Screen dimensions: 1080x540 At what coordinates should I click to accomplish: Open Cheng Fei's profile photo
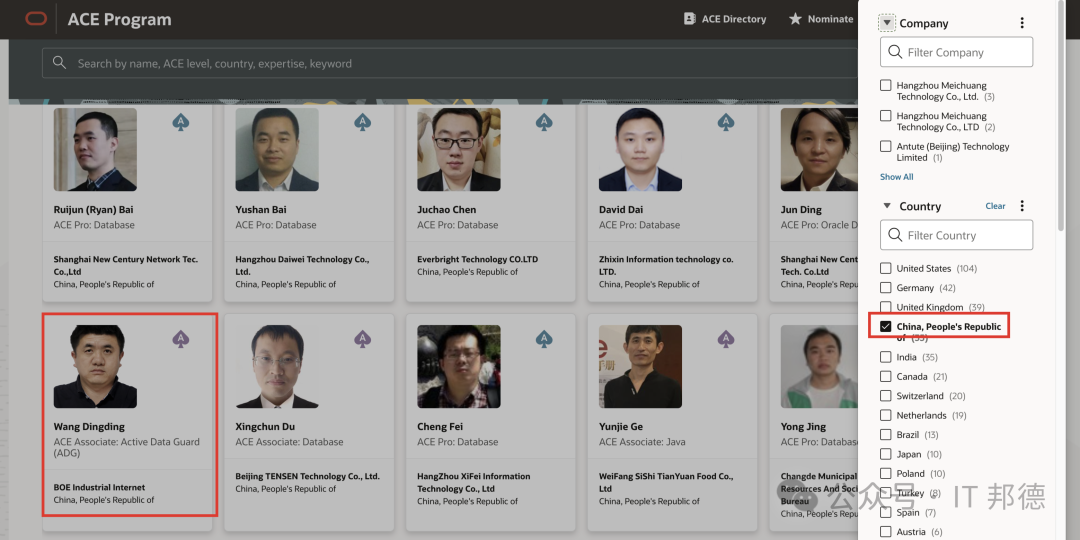(x=459, y=366)
